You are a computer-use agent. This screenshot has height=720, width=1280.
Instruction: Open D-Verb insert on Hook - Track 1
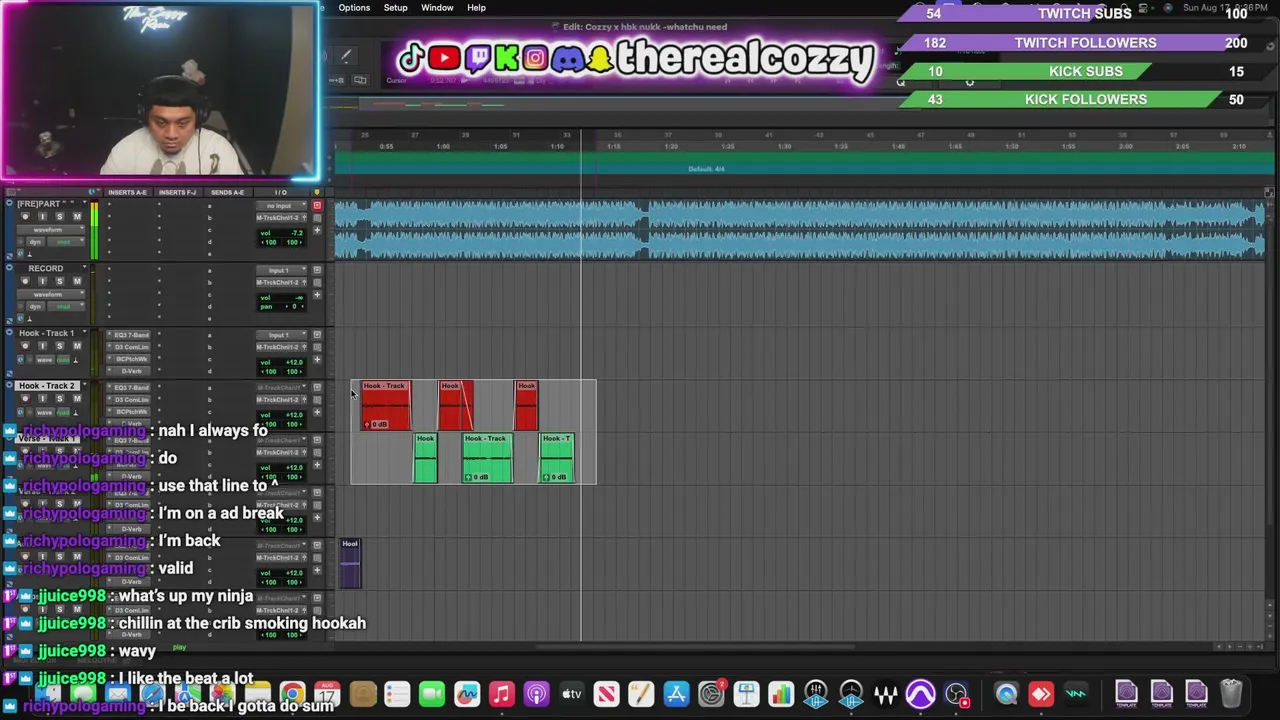(128, 371)
